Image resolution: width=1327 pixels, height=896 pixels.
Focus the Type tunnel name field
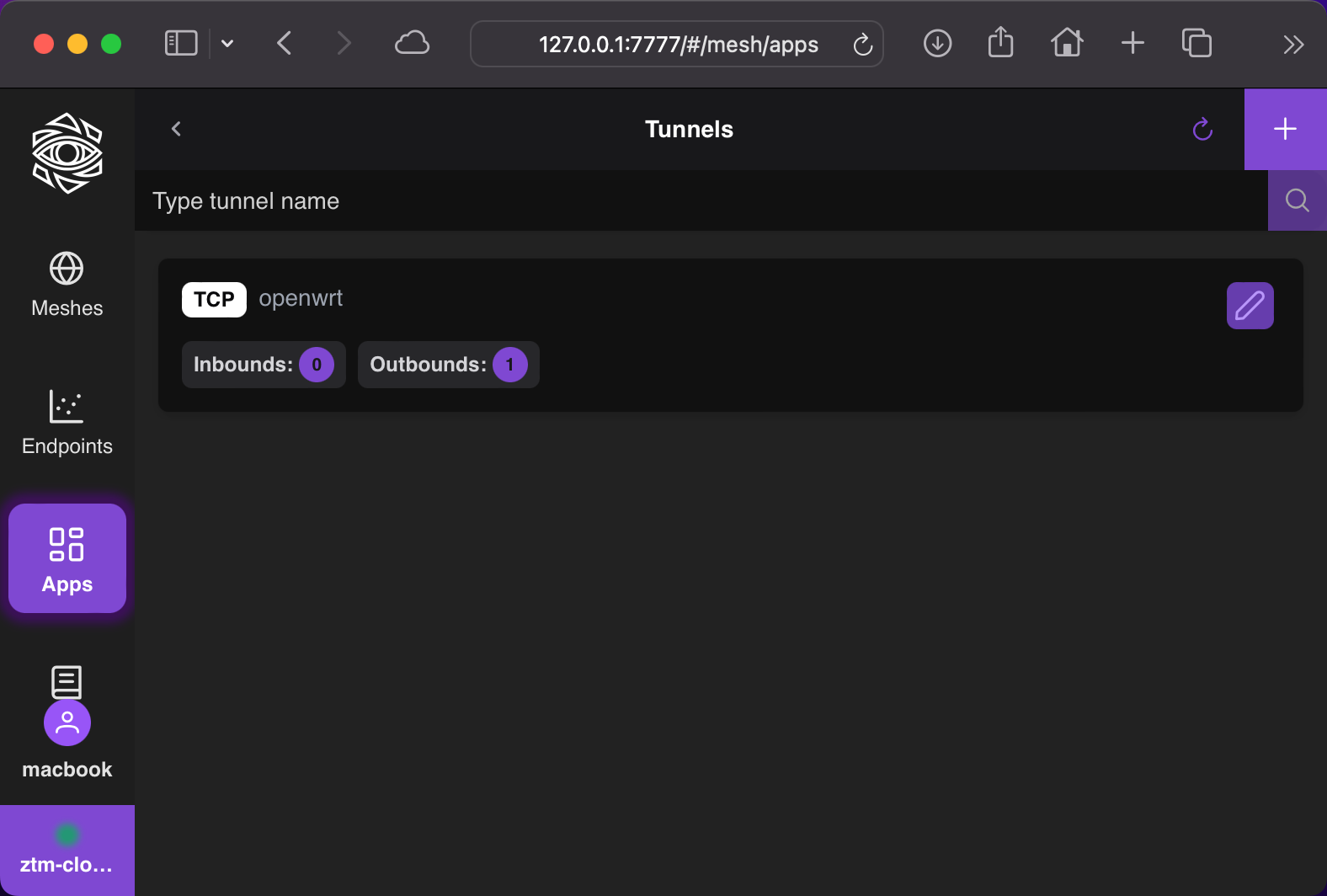point(699,200)
